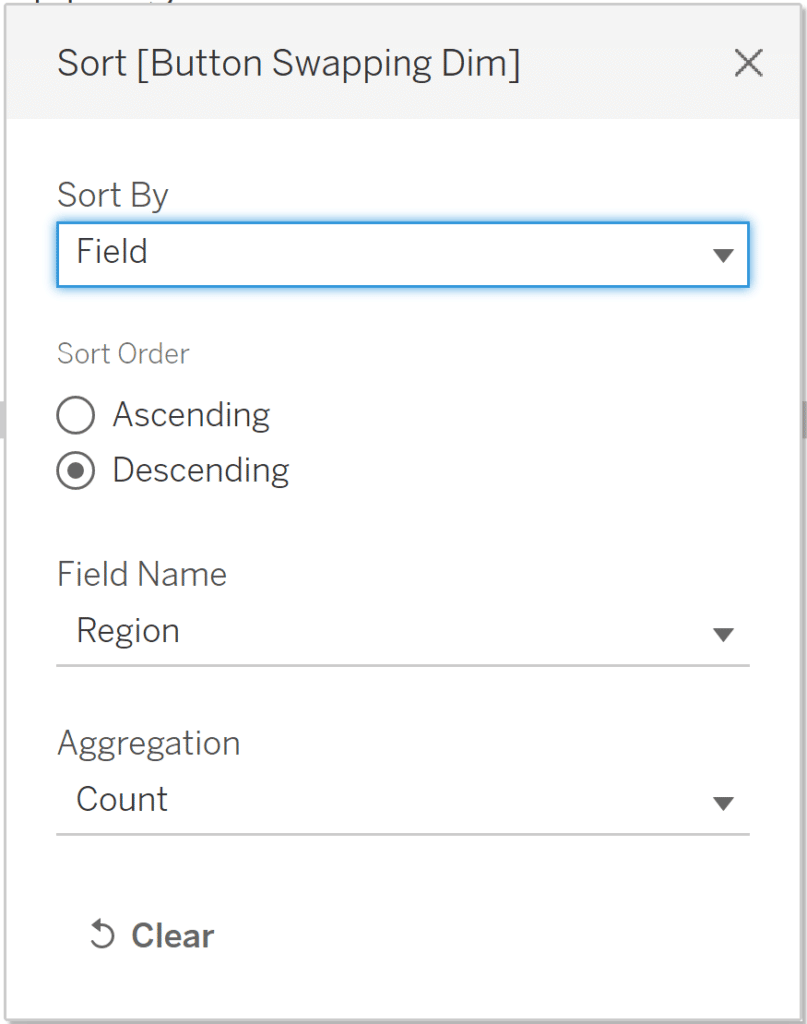Click Clear to reset the sort settings
The width and height of the screenshot is (807, 1024).
(170, 935)
